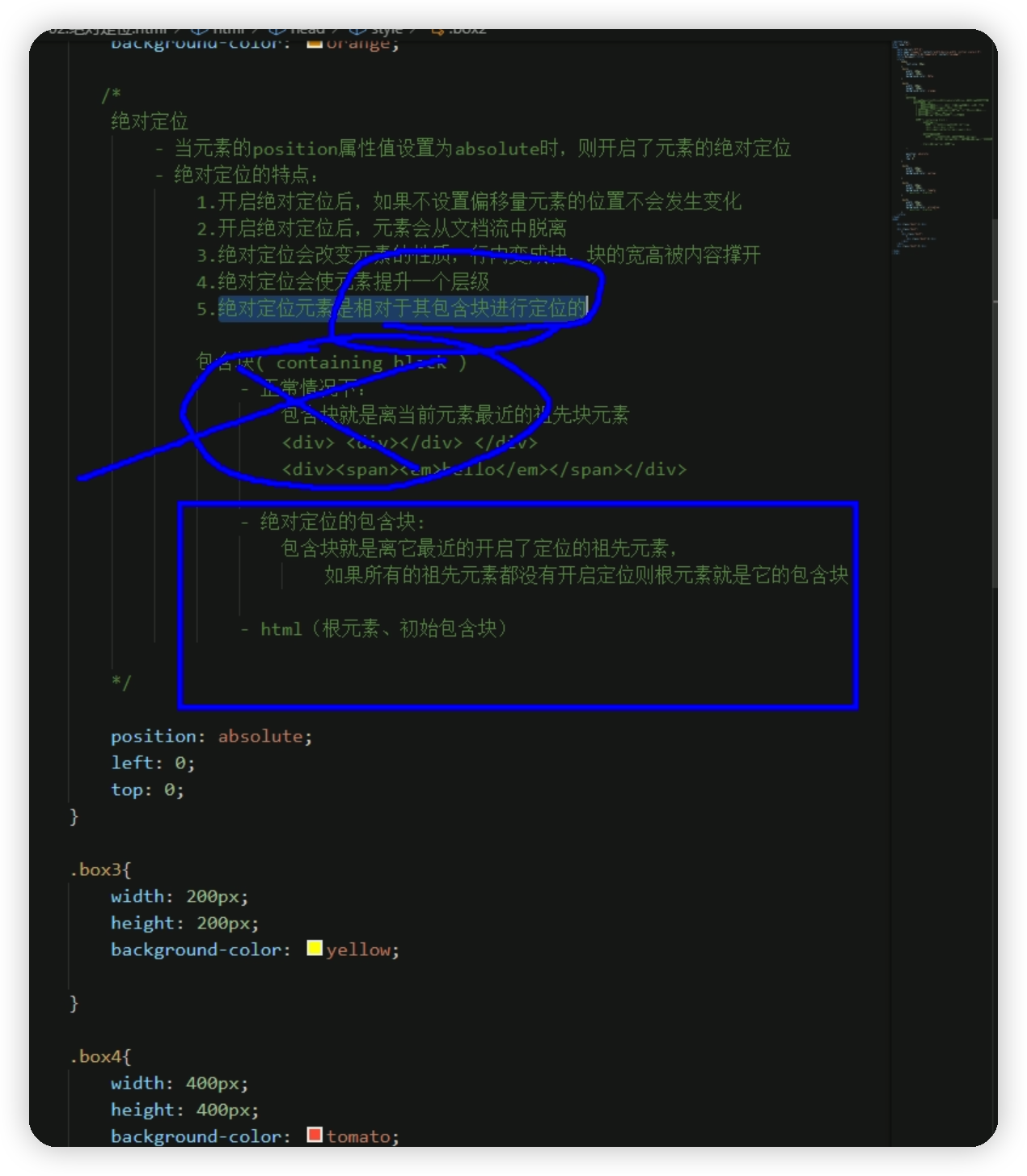Click the line containing "<div><span><em>hello</em></span></div>"
1027x1176 pixels.
point(484,469)
